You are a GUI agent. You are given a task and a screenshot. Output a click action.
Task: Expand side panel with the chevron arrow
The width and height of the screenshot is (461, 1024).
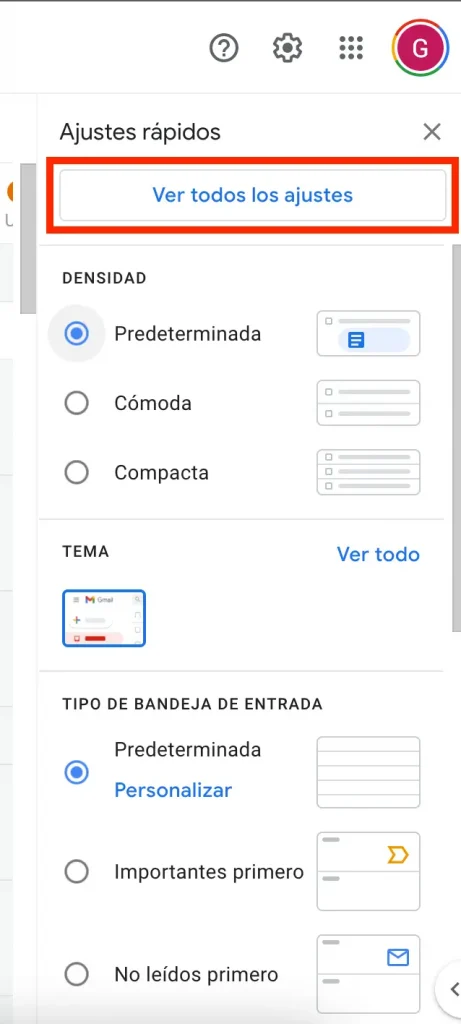coord(452,989)
